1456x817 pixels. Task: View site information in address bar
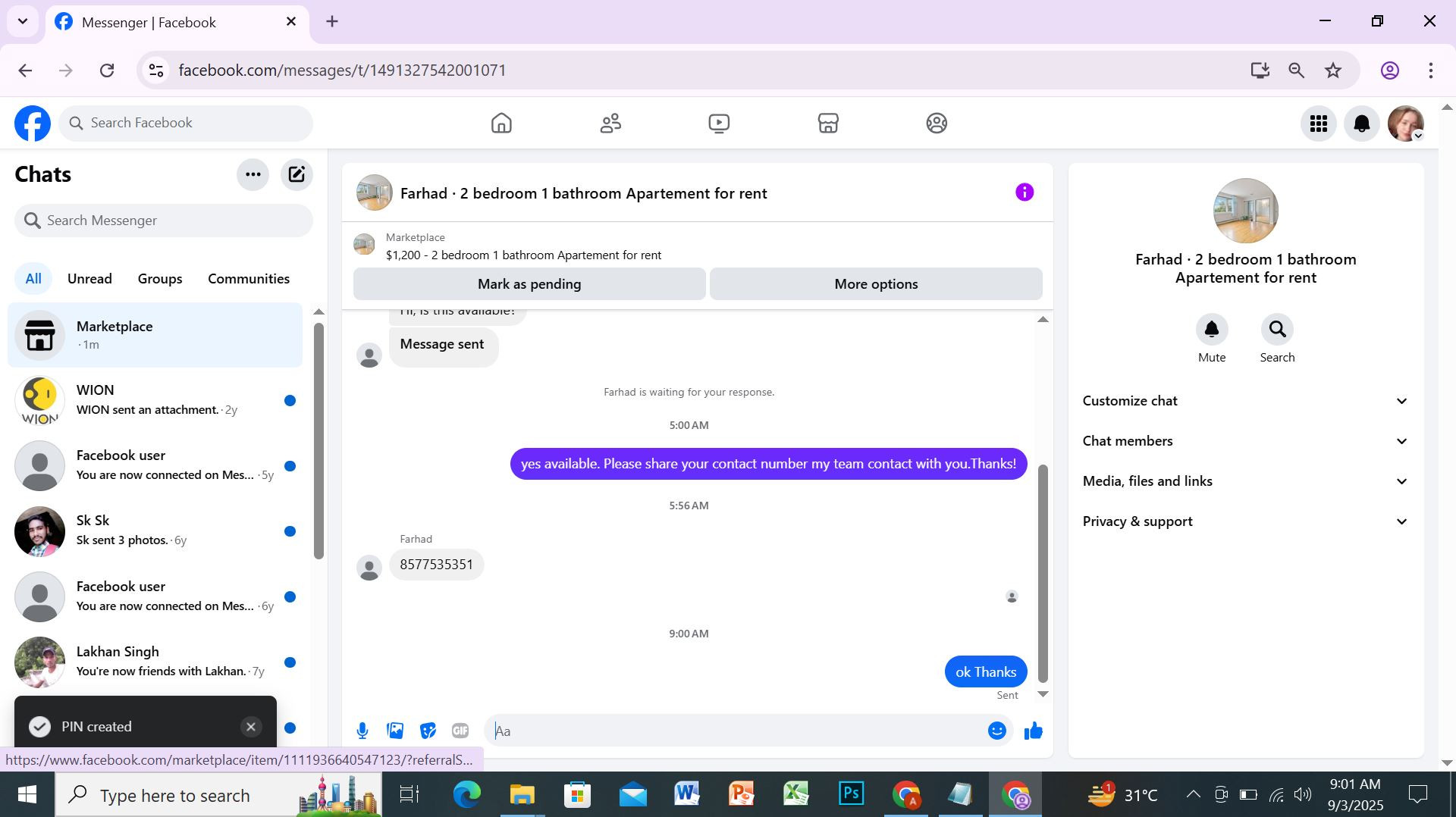coord(156,70)
